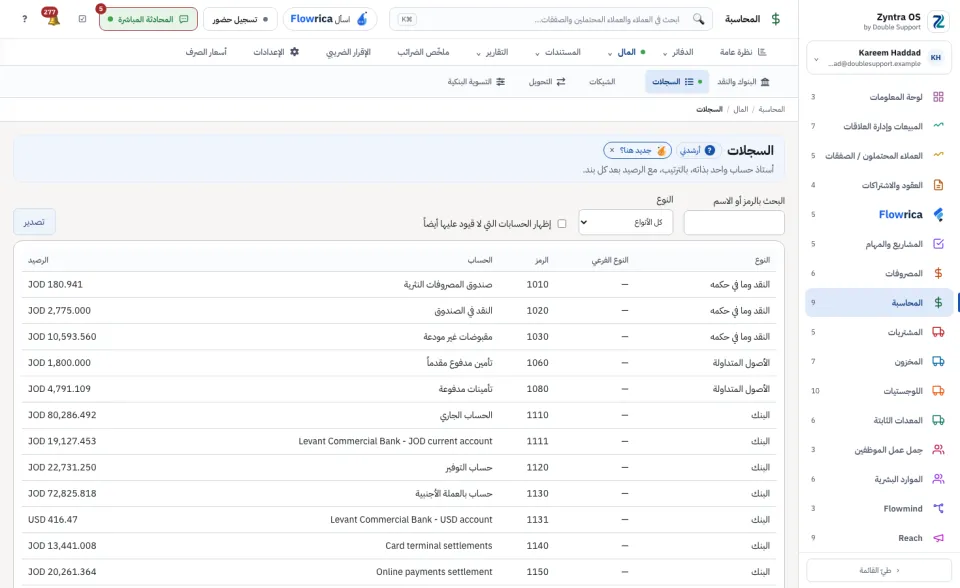Click the Zyntra OS logo icon
Screen dimensions: 960x588
938,22
